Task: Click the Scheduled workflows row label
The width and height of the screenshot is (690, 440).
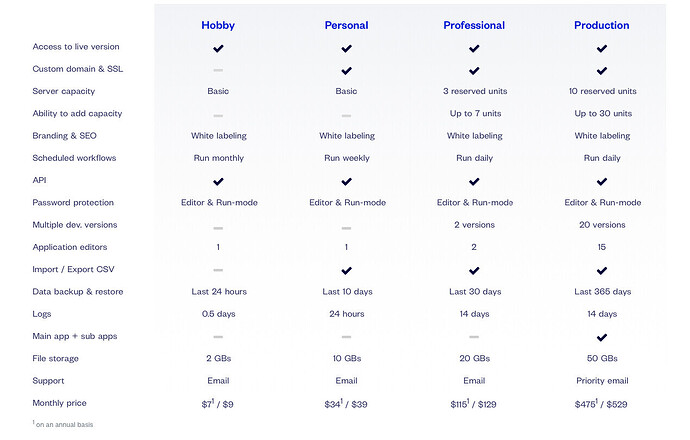Action: 74,158
